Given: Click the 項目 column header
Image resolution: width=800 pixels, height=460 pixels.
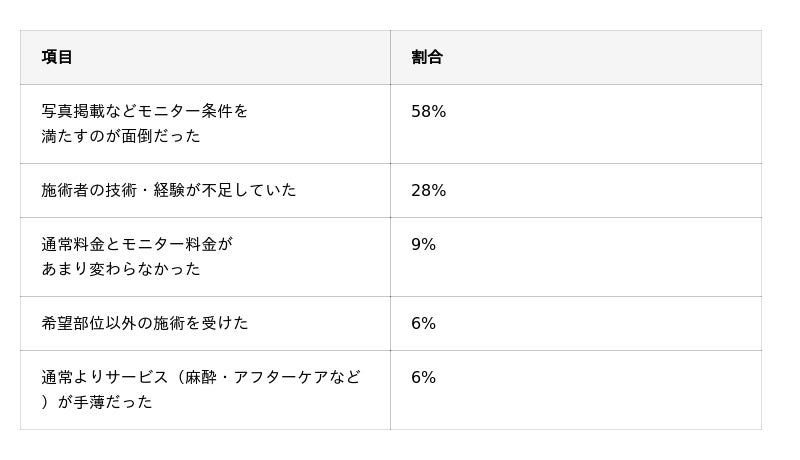Looking at the screenshot, I should tap(57, 57).
